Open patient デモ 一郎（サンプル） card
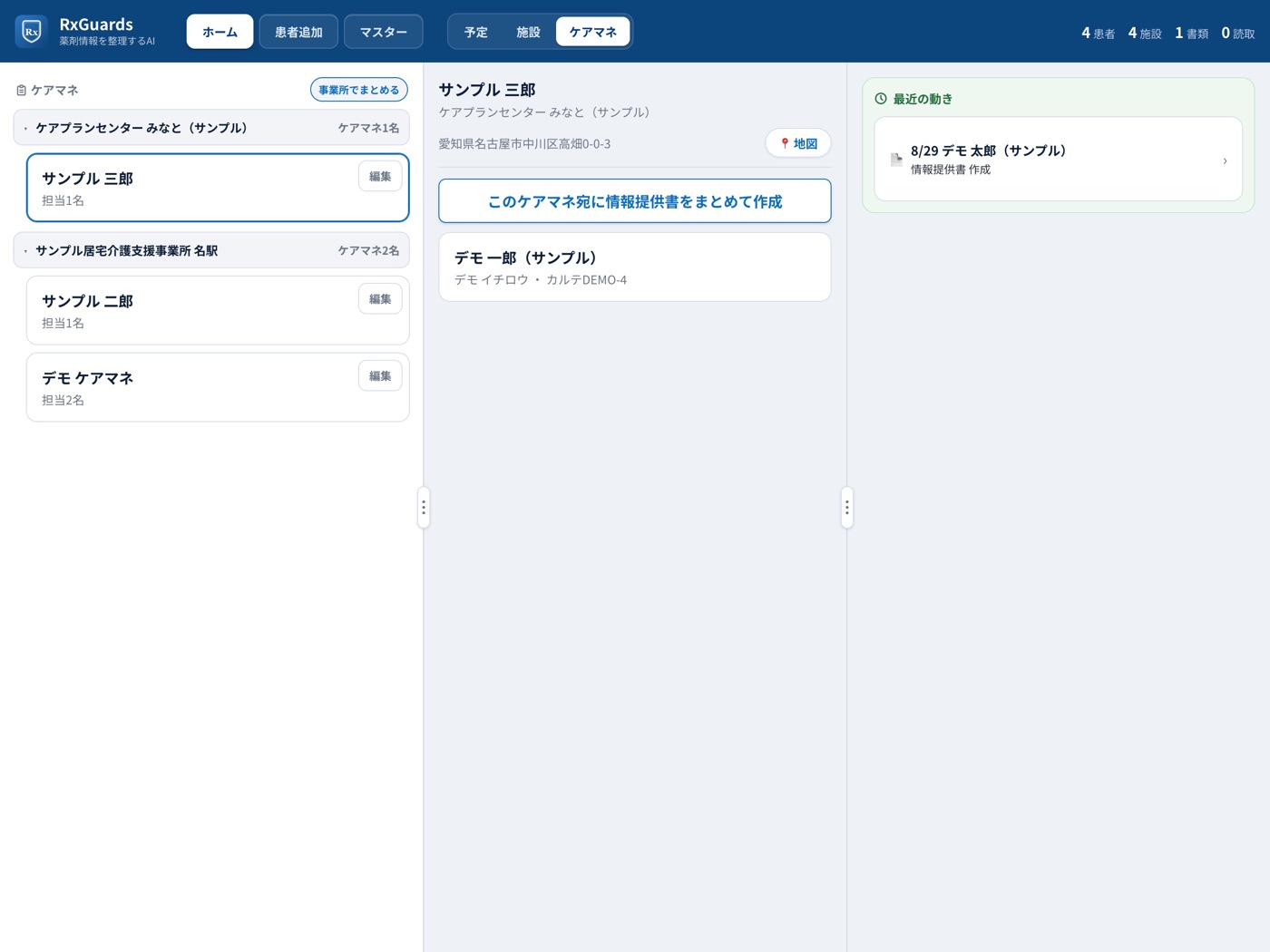1270x952 pixels. point(635,267)
